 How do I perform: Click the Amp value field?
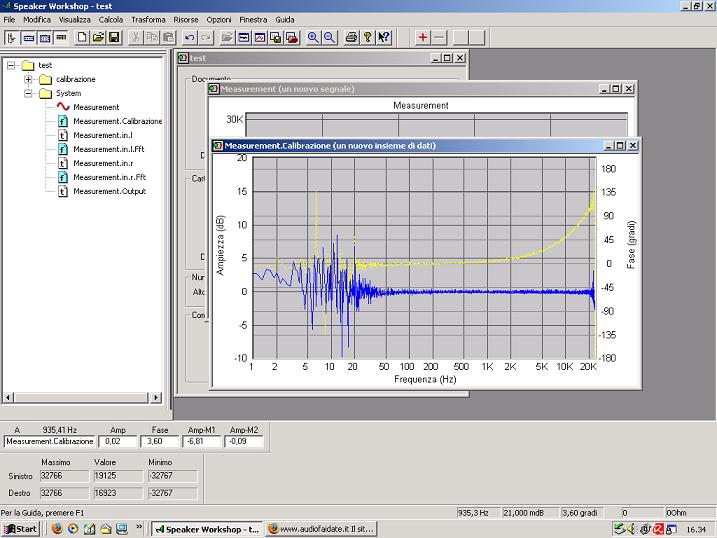pyautogui.click(x=118, y=442)
